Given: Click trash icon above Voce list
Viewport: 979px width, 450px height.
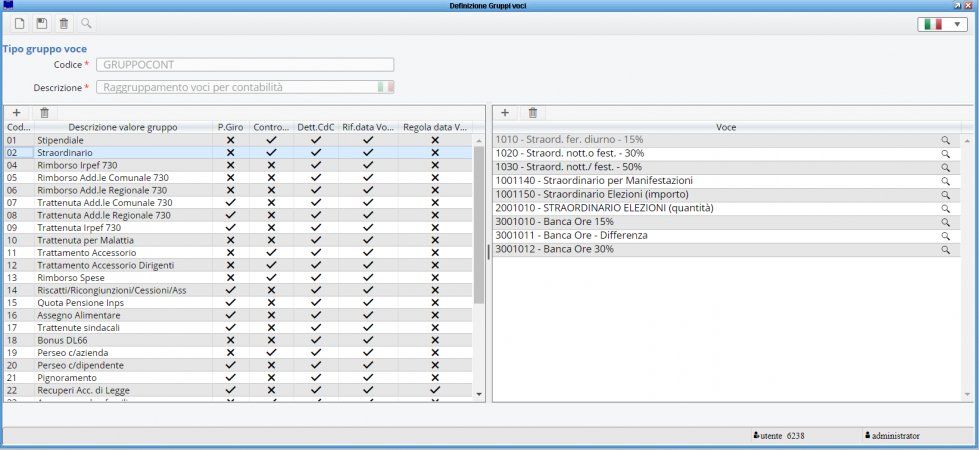Looking at the screenshot, I should point(533,114).
